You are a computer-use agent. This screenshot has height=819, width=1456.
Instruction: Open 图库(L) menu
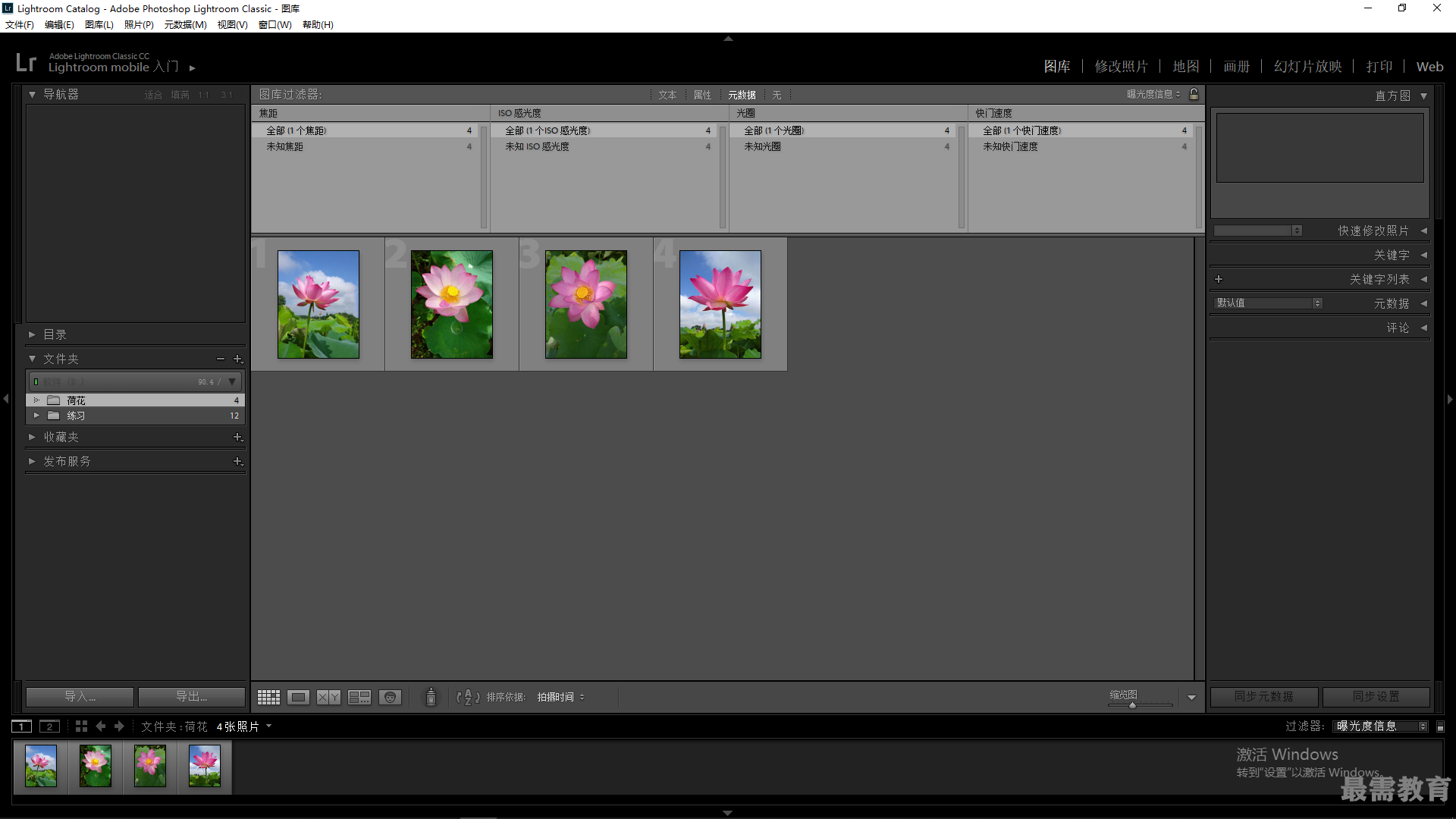click(99, 25)
